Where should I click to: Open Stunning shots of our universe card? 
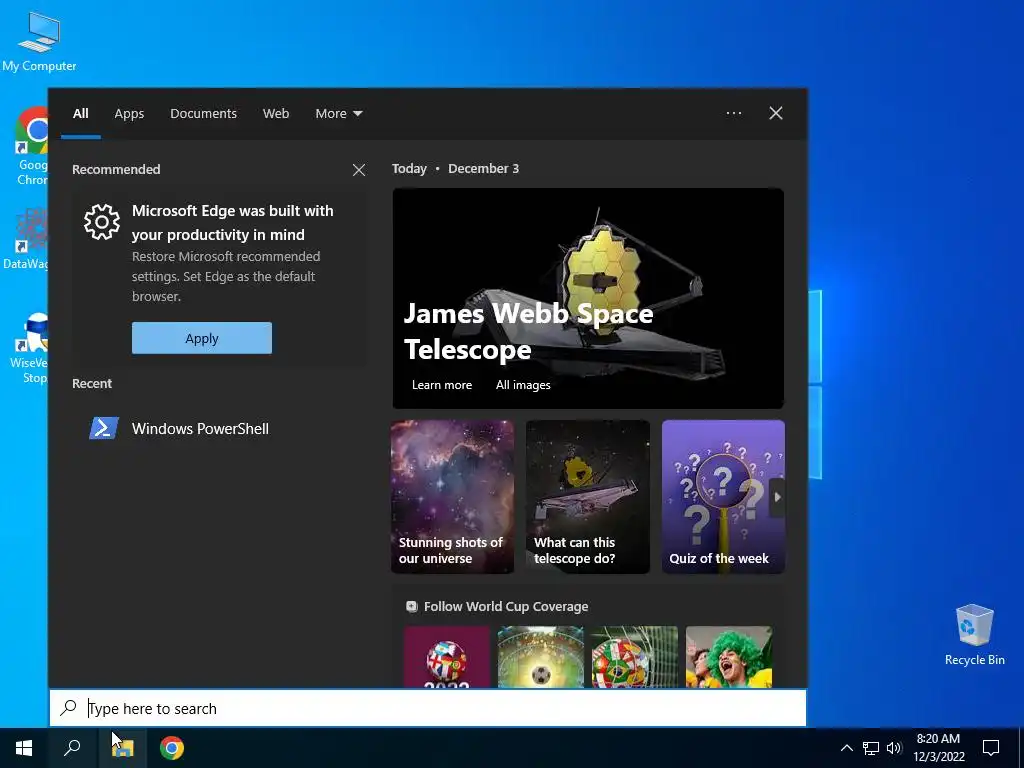452,497
